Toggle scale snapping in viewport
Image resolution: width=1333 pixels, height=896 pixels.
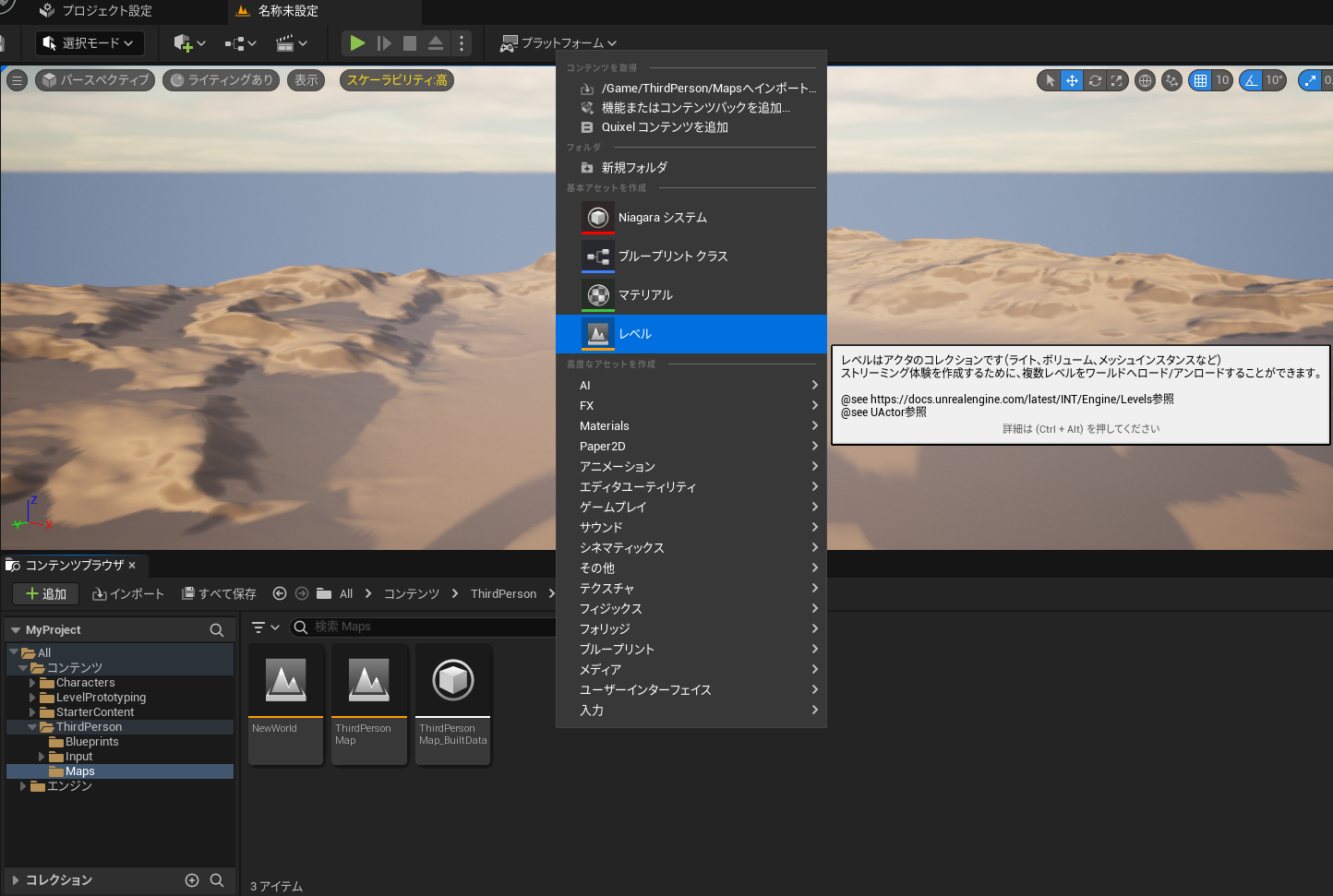[x=1310, y=80]
